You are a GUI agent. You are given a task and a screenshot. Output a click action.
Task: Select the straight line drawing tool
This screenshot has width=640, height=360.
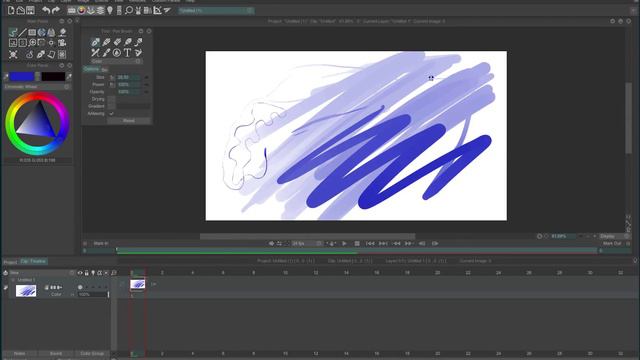coord(22,32)
